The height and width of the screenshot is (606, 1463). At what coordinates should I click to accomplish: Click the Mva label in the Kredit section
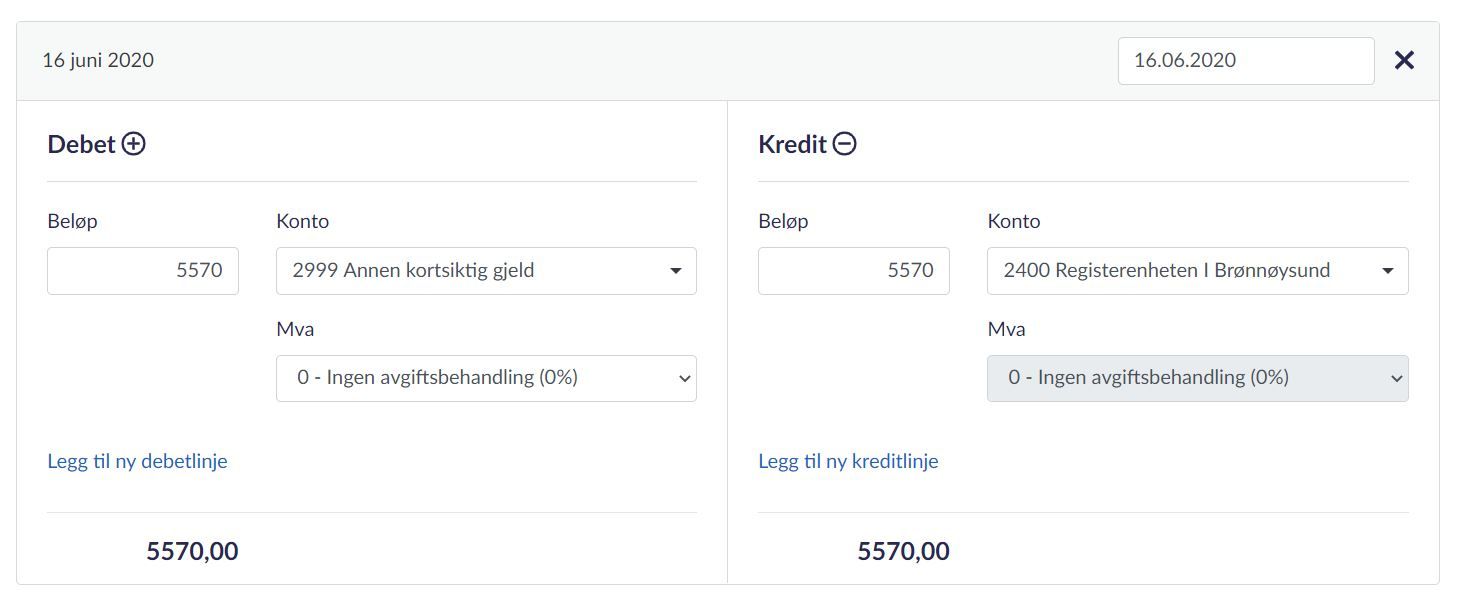(1006, 329)
